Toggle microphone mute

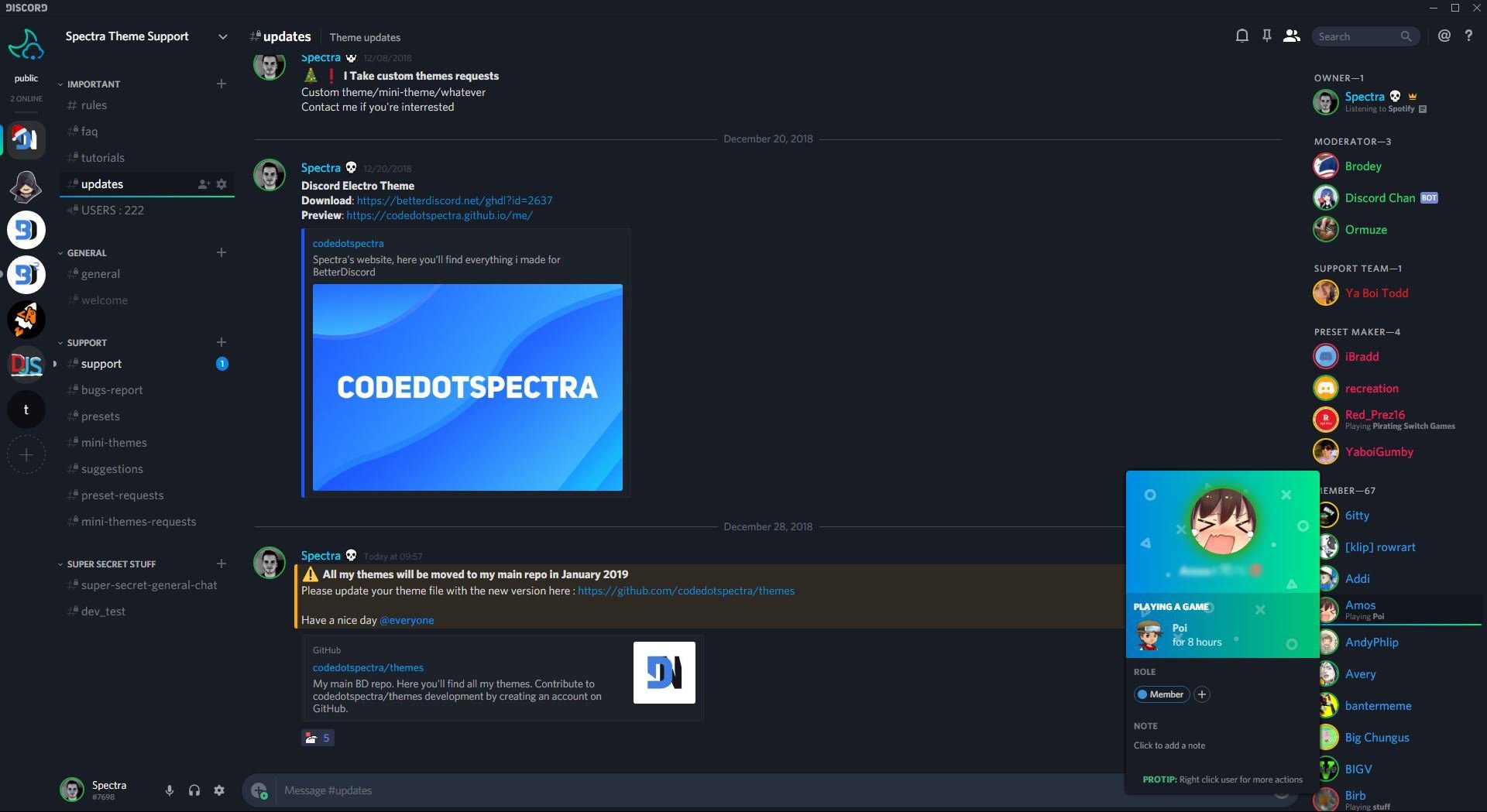pyautogui.click(x=170, y=790)
